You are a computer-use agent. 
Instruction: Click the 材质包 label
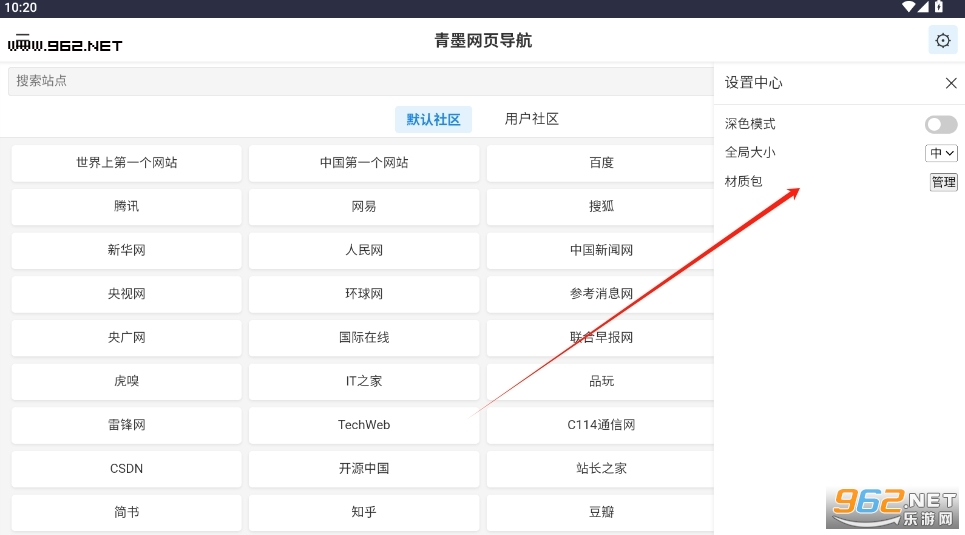[743, 181]
